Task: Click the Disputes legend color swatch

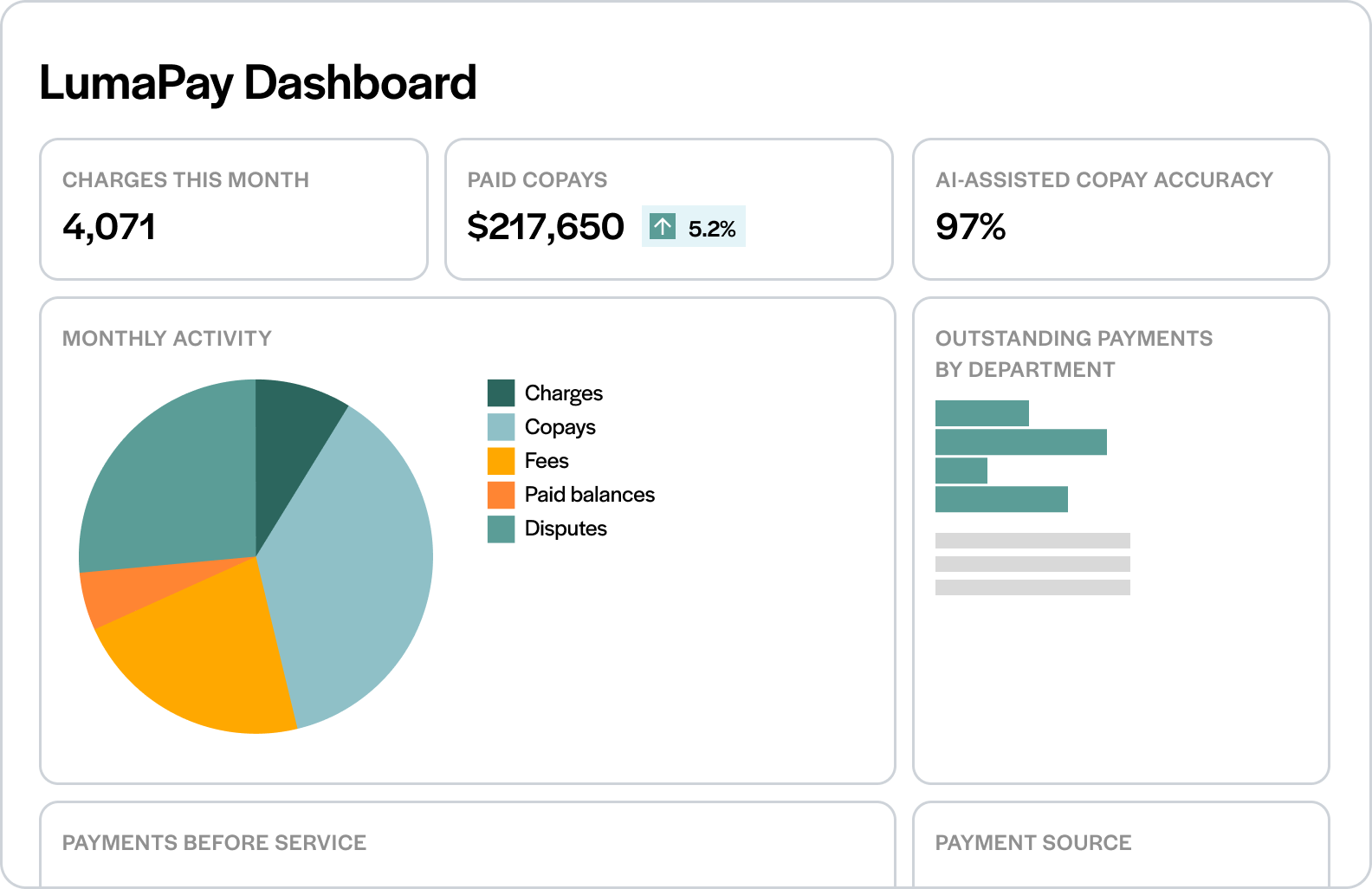Action: point(501,529)
